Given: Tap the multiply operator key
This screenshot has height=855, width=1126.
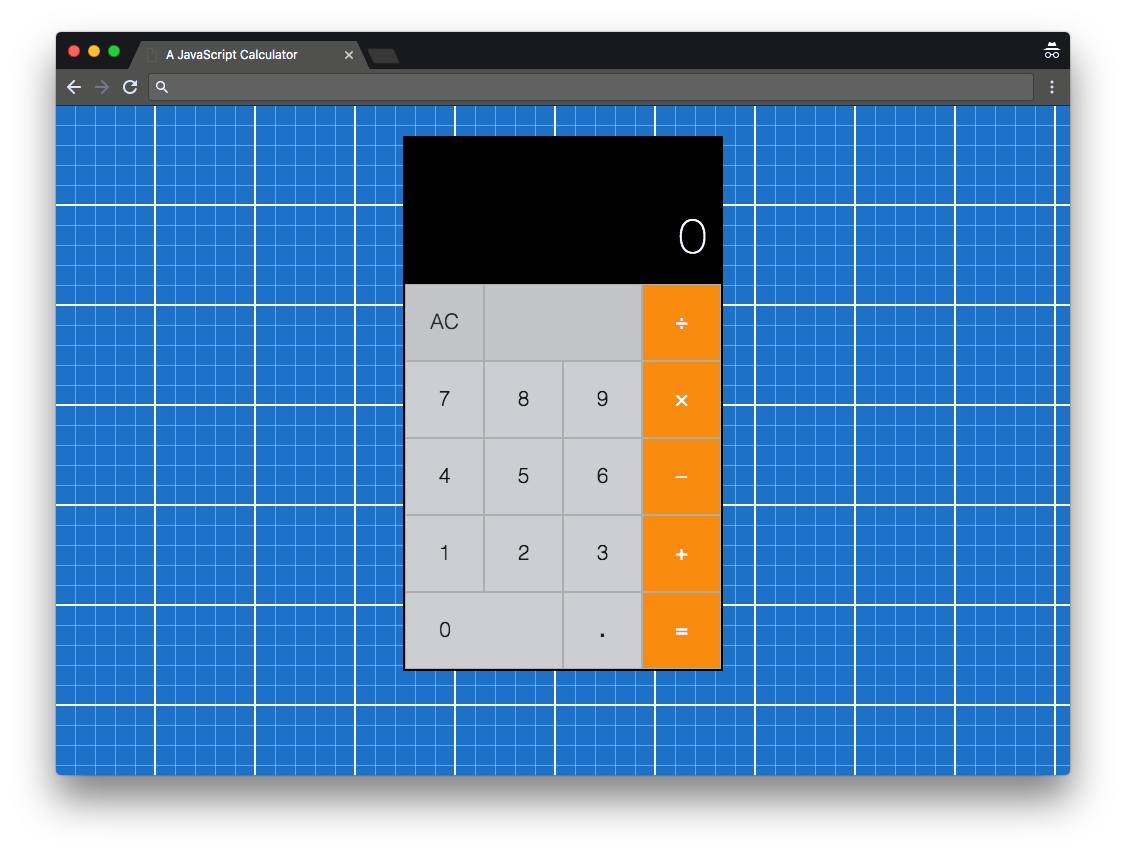Looking at the screenshot, I should [681, 400].
